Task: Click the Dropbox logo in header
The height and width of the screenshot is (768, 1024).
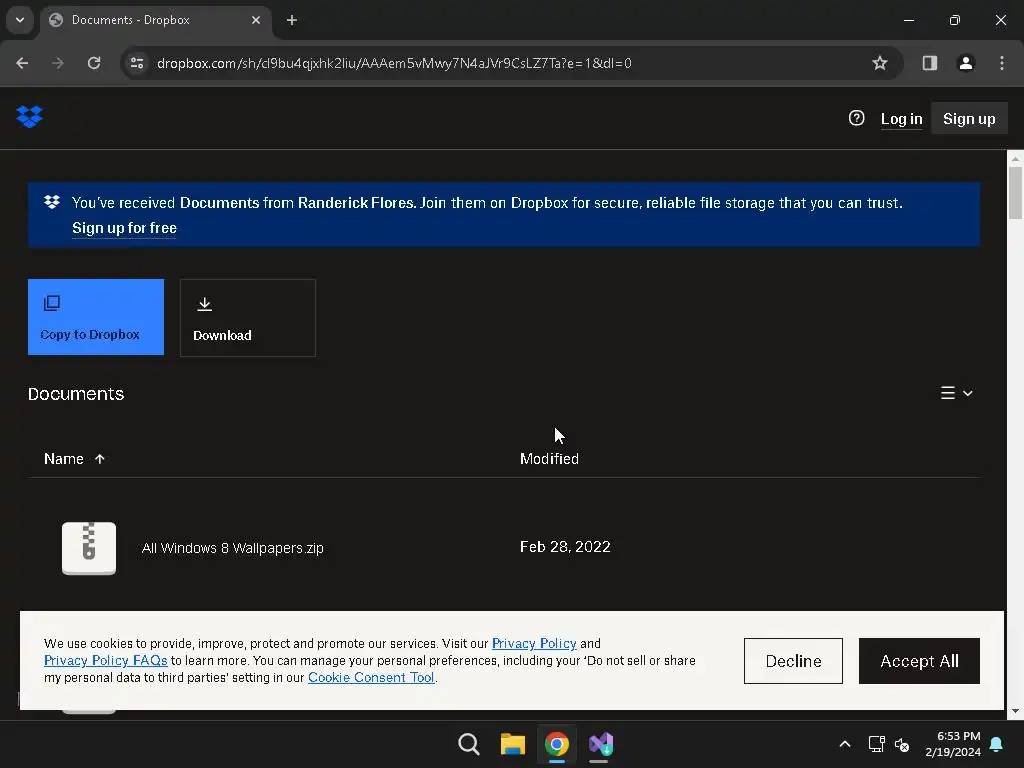Action: click(x=29, y=117)
